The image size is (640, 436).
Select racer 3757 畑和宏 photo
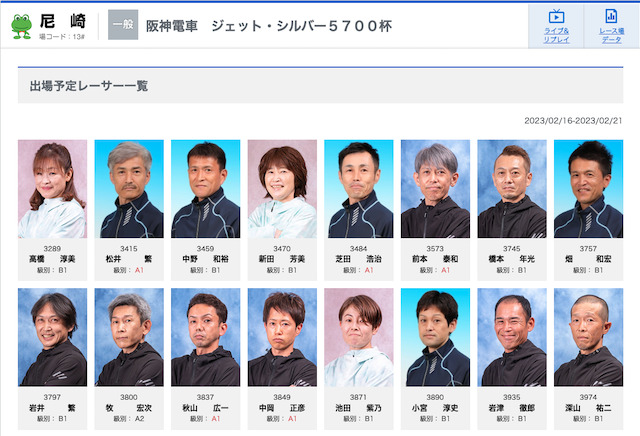[588, 189]
